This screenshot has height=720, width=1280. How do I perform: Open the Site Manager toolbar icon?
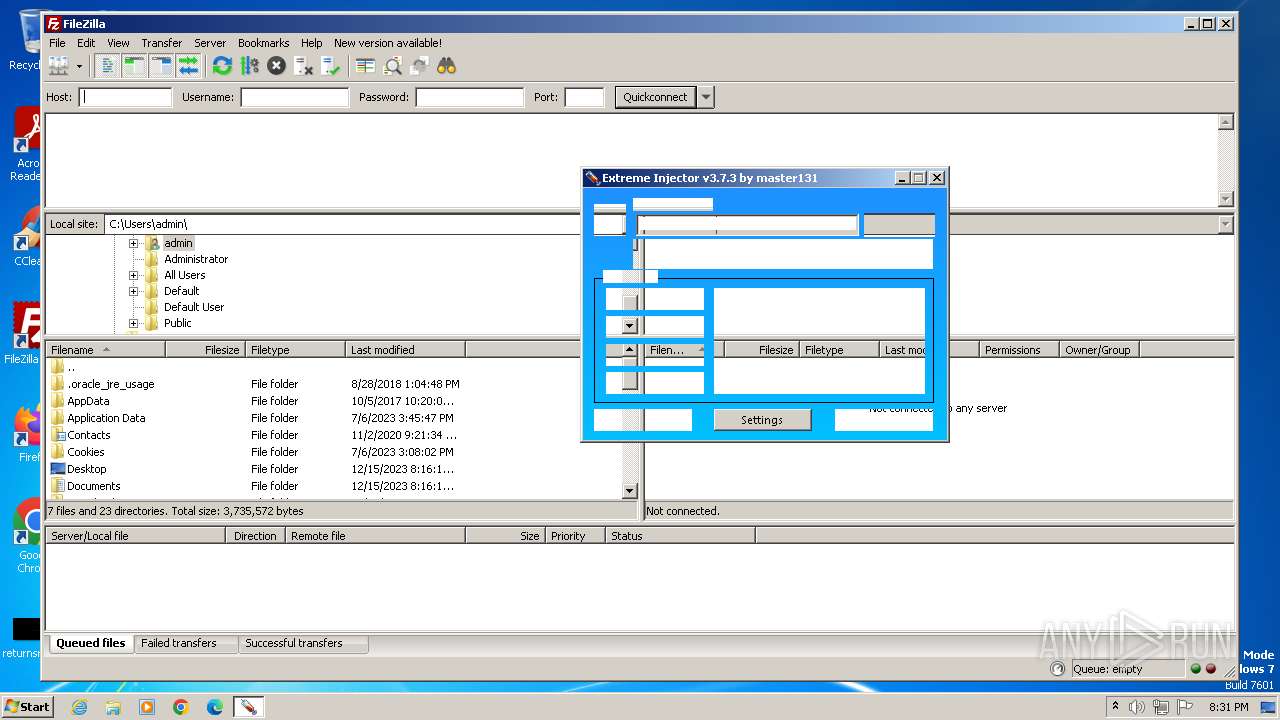pos(58,66)
